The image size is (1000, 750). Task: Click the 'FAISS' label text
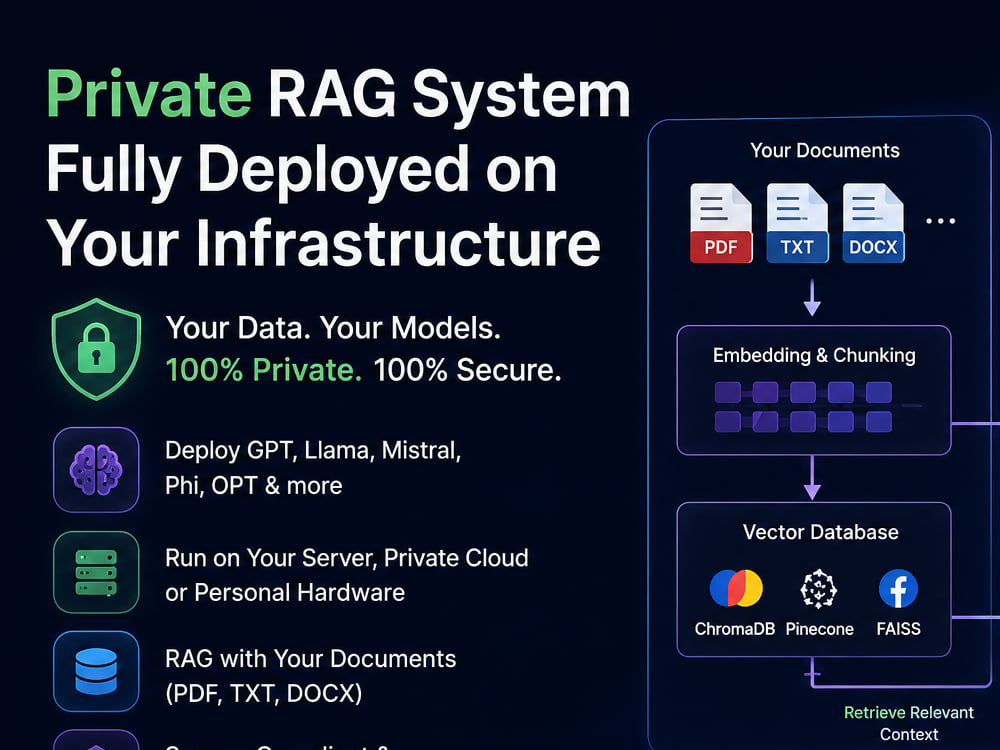(x=899, y=629)
